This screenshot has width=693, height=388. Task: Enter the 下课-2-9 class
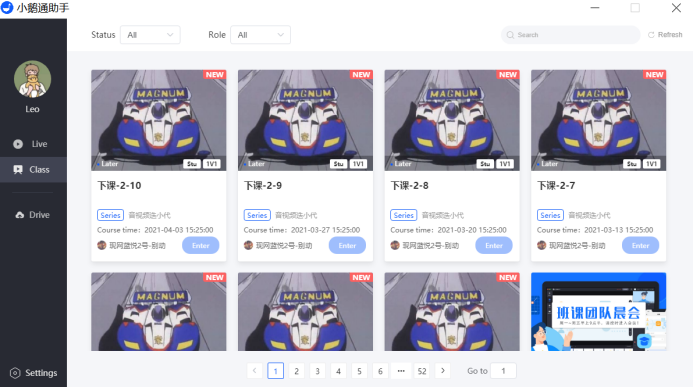[347, 245]
